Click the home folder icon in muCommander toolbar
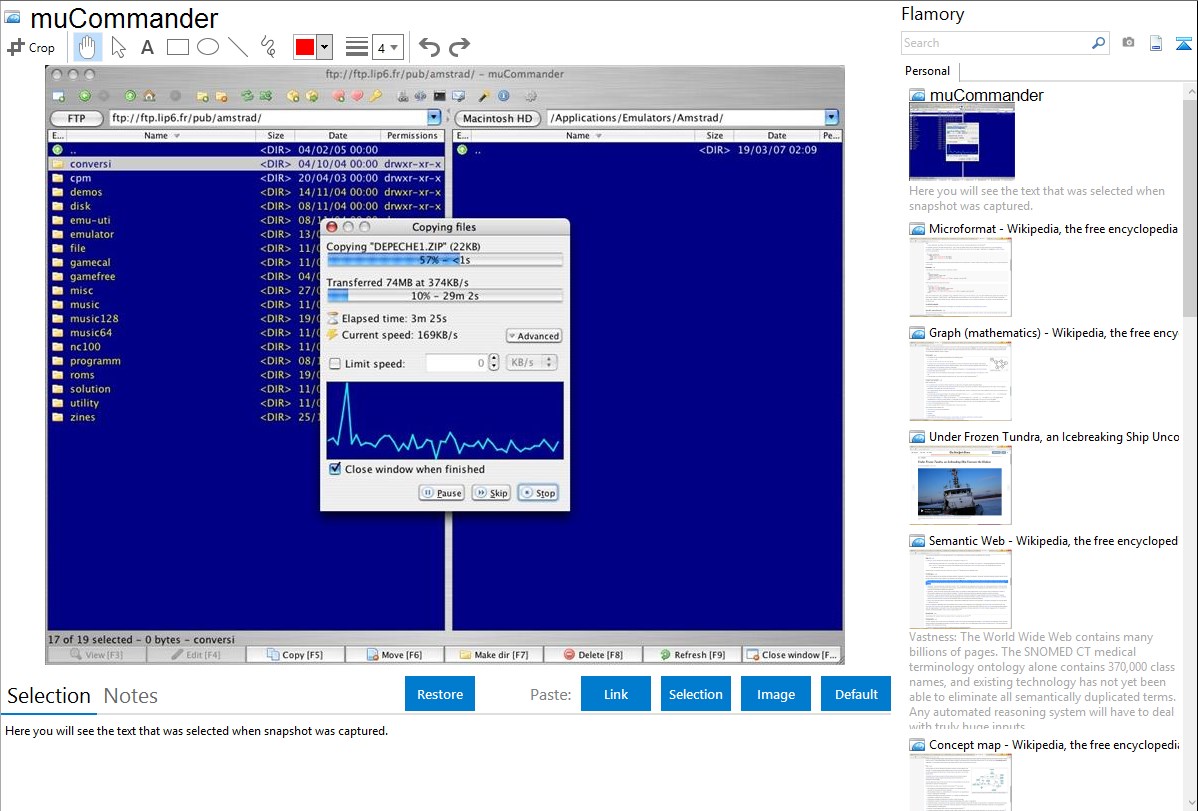1198x811 pixels. [150, 96]
